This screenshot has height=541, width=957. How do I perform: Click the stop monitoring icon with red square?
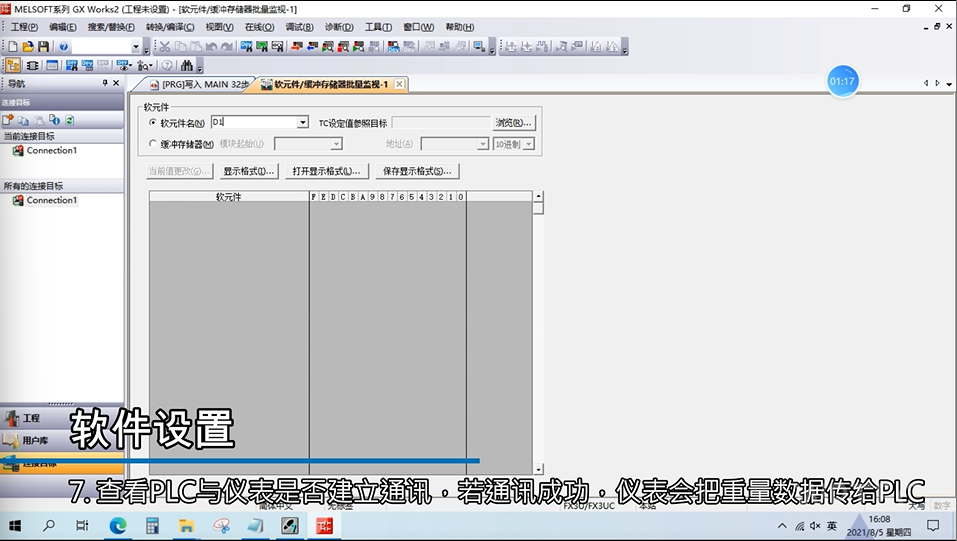tap(343, 46)
